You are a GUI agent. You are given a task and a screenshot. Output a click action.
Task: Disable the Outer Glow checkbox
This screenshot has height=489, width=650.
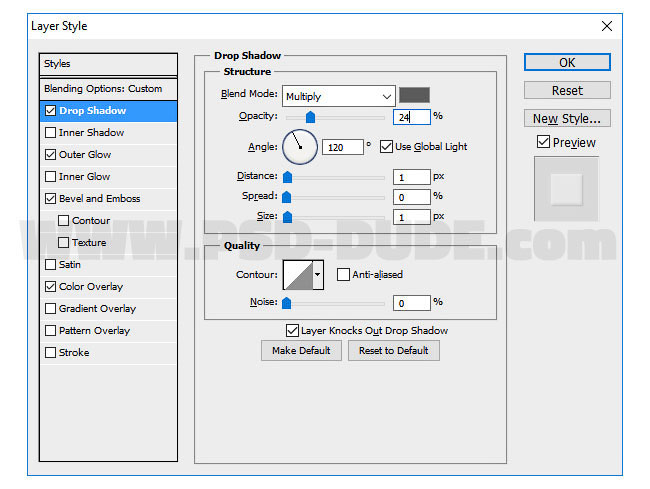(50, 155)
